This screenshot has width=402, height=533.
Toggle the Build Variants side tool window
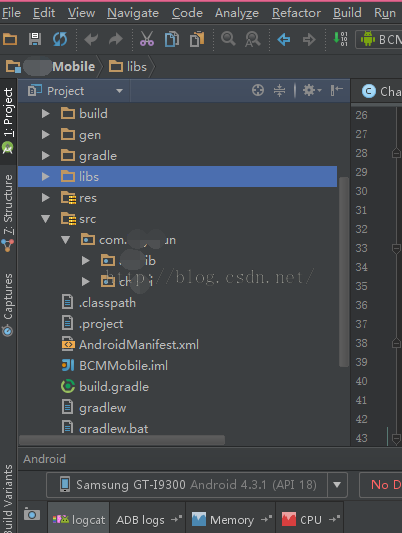coord(8,498)
